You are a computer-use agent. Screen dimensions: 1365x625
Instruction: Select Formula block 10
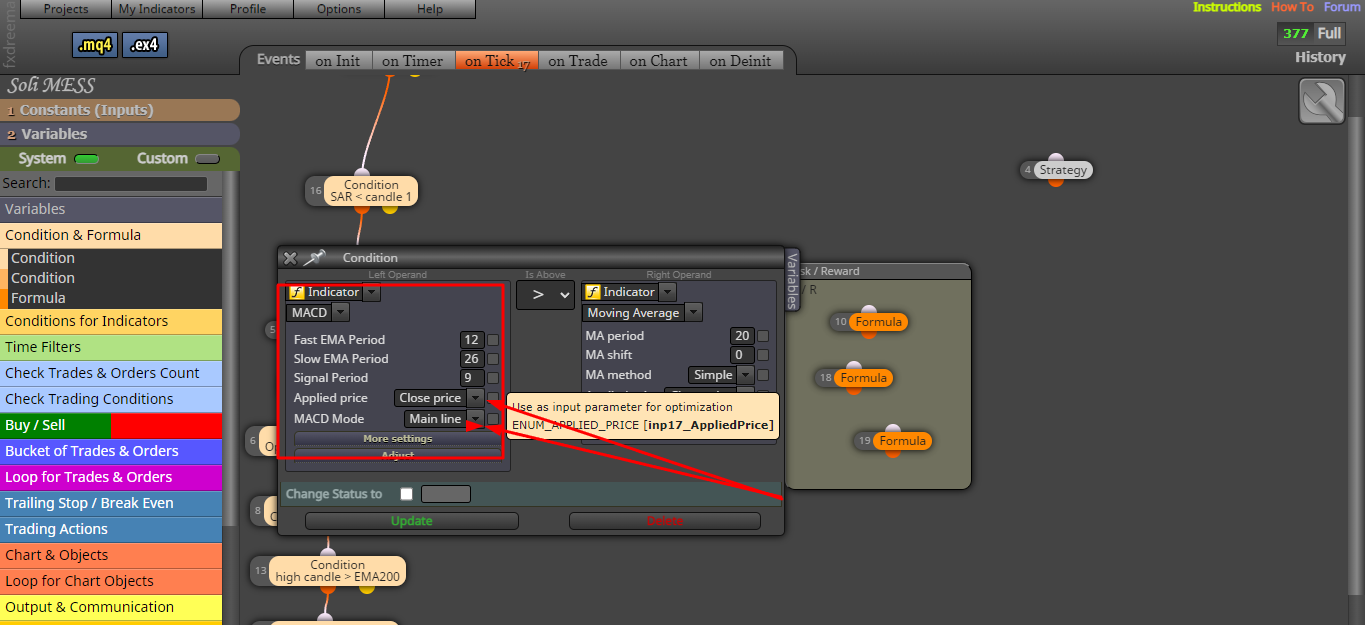(878, 322)
